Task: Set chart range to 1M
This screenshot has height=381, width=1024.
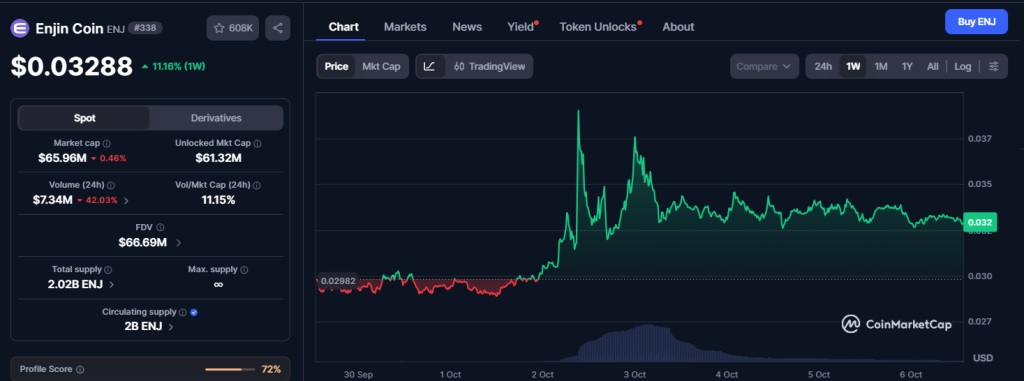Action: (x=881, y=66)
